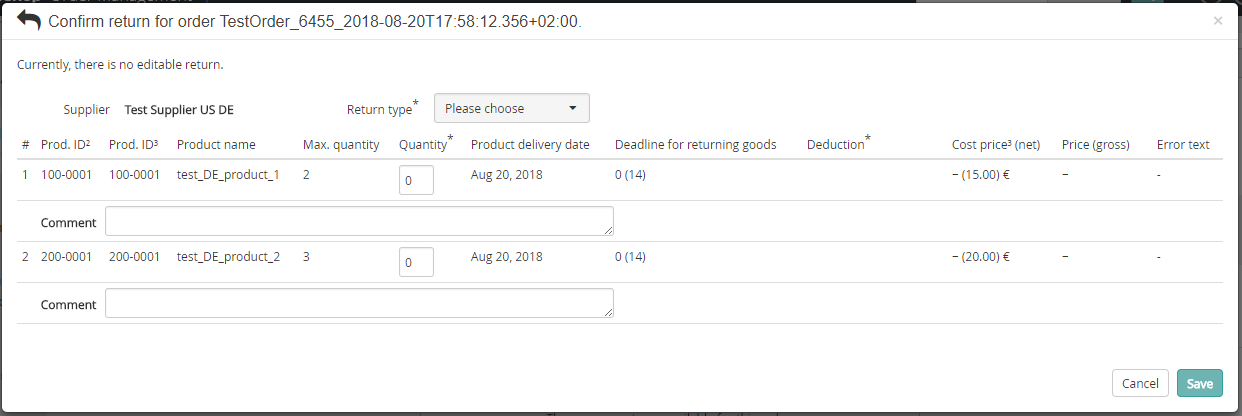Click cost price − (15.00) €
This screenshot has width=1242, height=416.
click(x=981, y=174)
